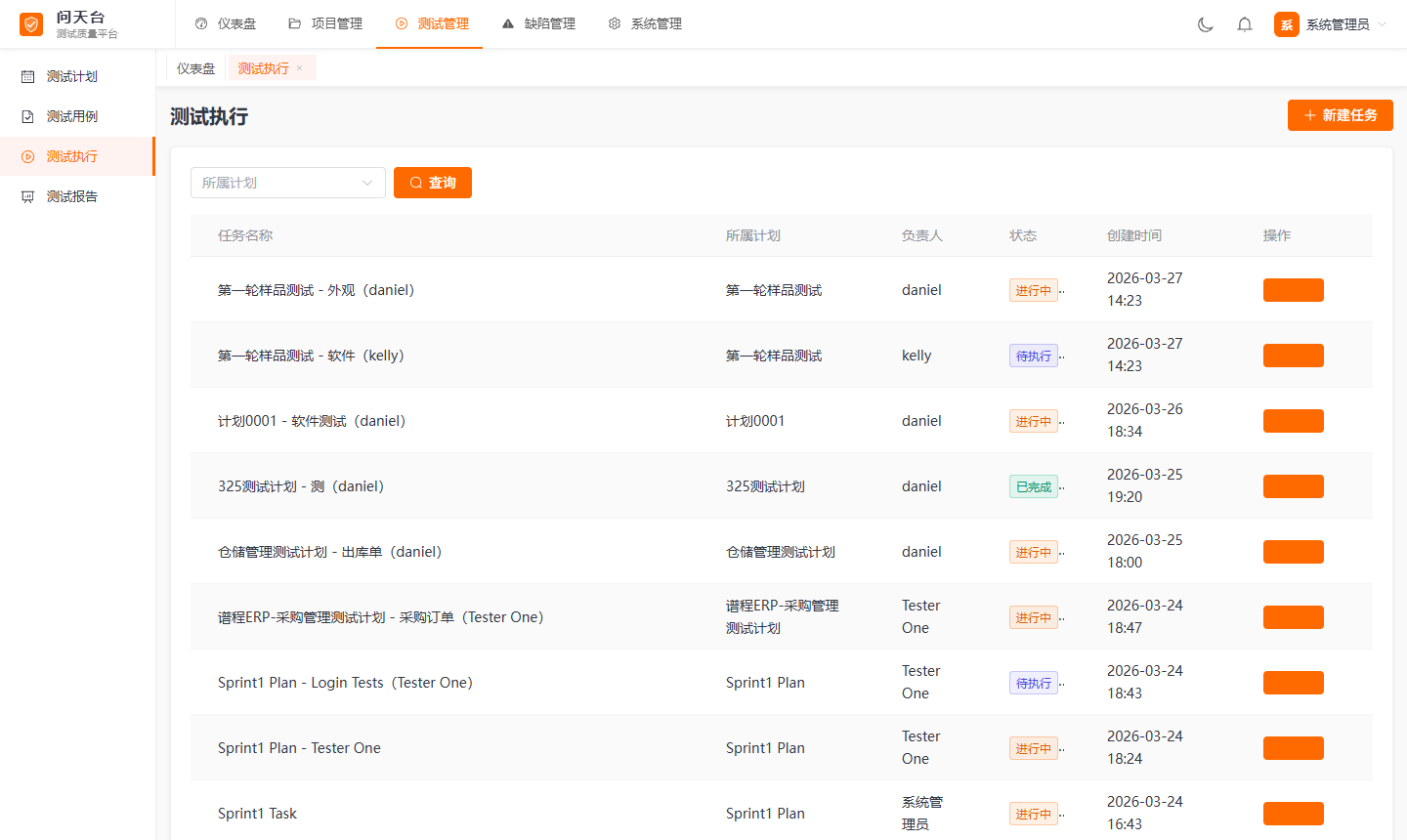Click task name 计划0001 - 软件测试（daniel）

(312, 421)
